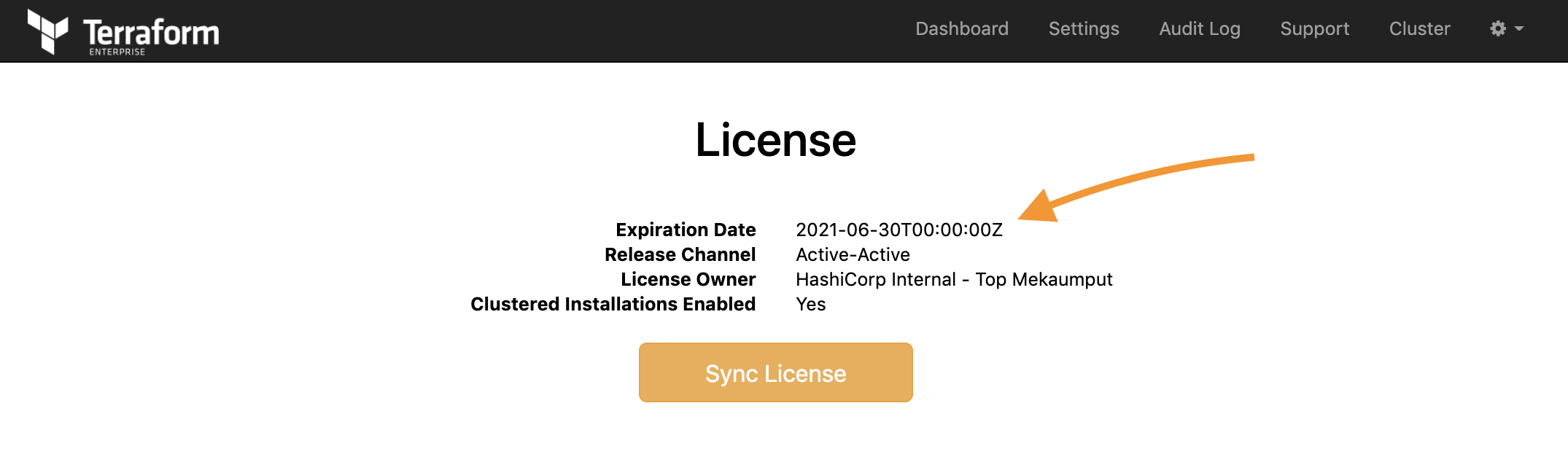Viewport: 1568px width, 465px height.
Task: Expand the caret beside the gear icon
Action: pos(1519,28)
